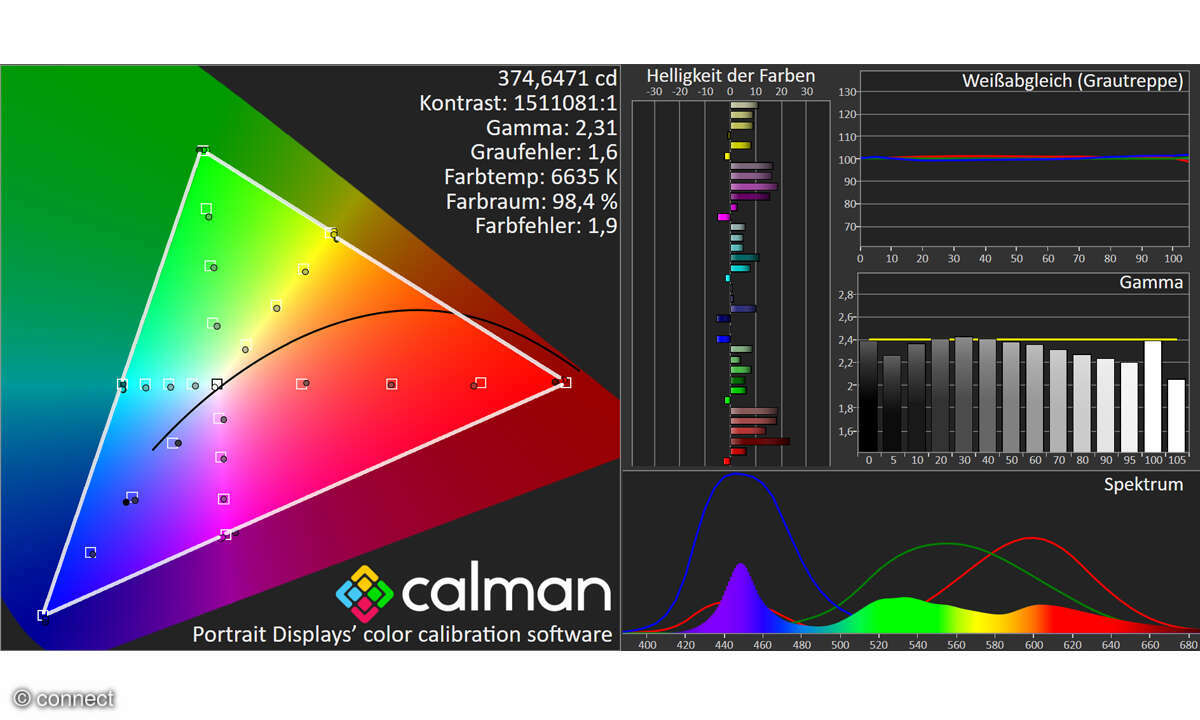Click the Gamma chart title
This screenshot has width=1200, height=720.
pyautogui.click(x=1151, y=283)
